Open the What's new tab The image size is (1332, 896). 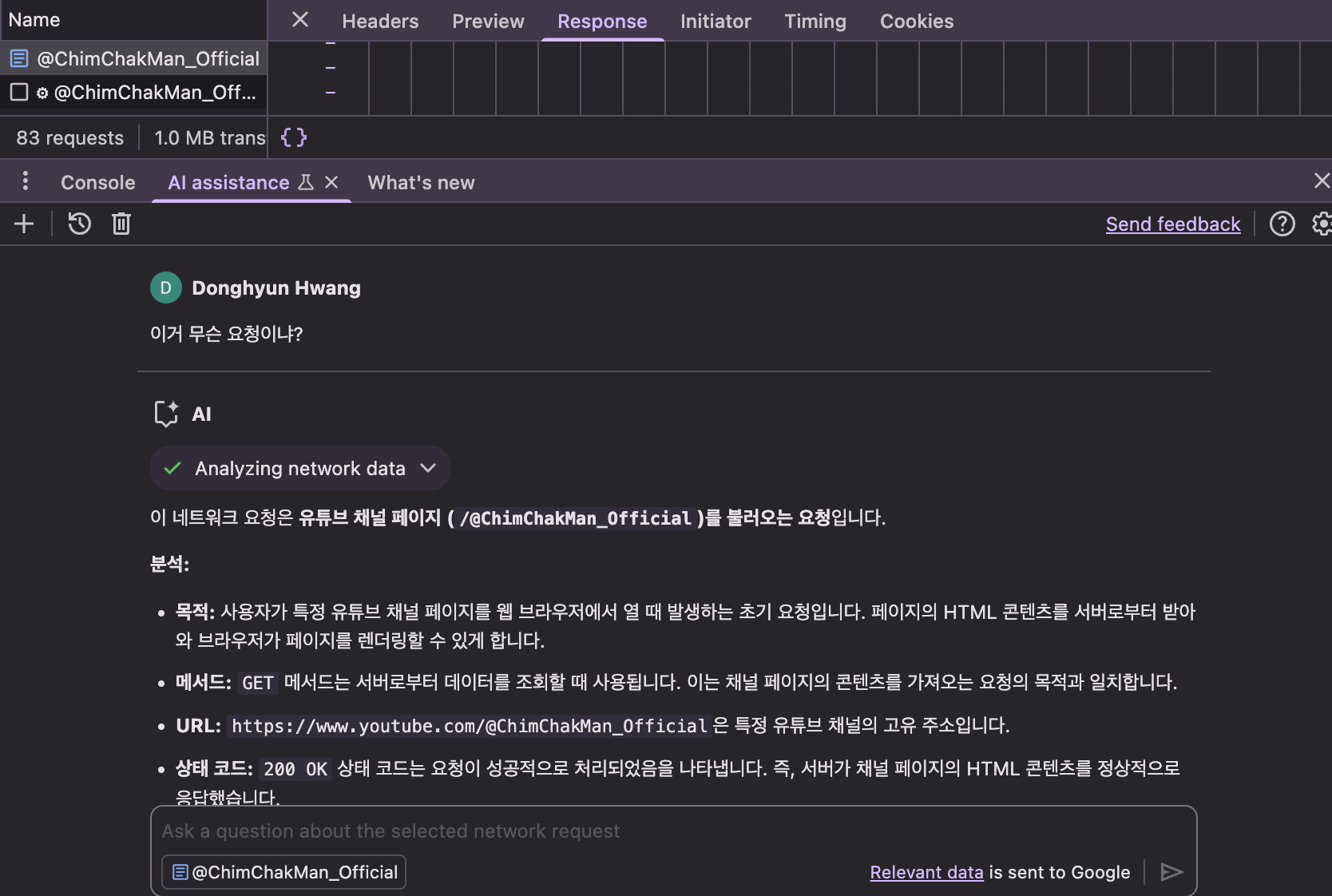[421, 183]
